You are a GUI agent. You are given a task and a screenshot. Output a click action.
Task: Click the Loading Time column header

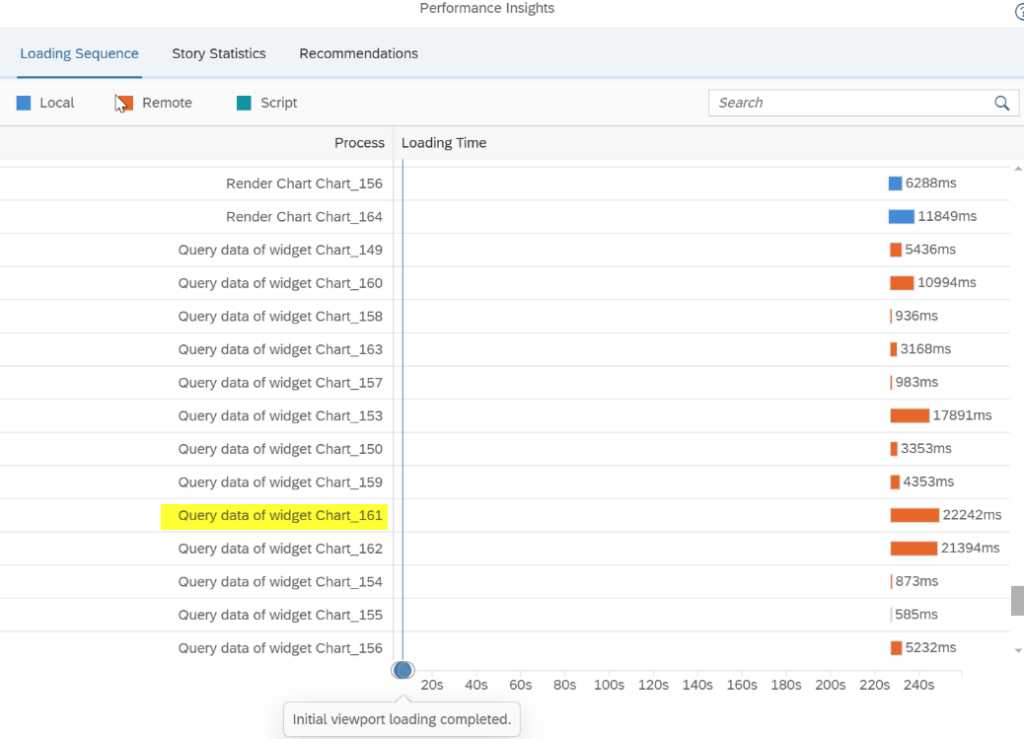tap(444, 143)
